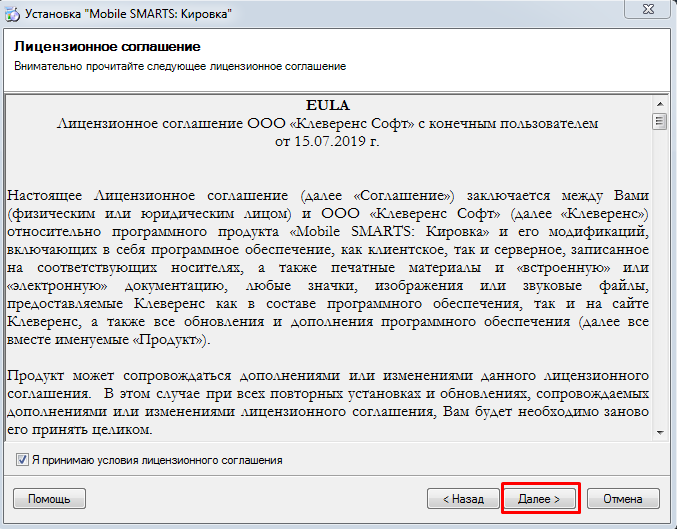
Task: Click the "Далее >" button
Action: [x=539, y=499]
